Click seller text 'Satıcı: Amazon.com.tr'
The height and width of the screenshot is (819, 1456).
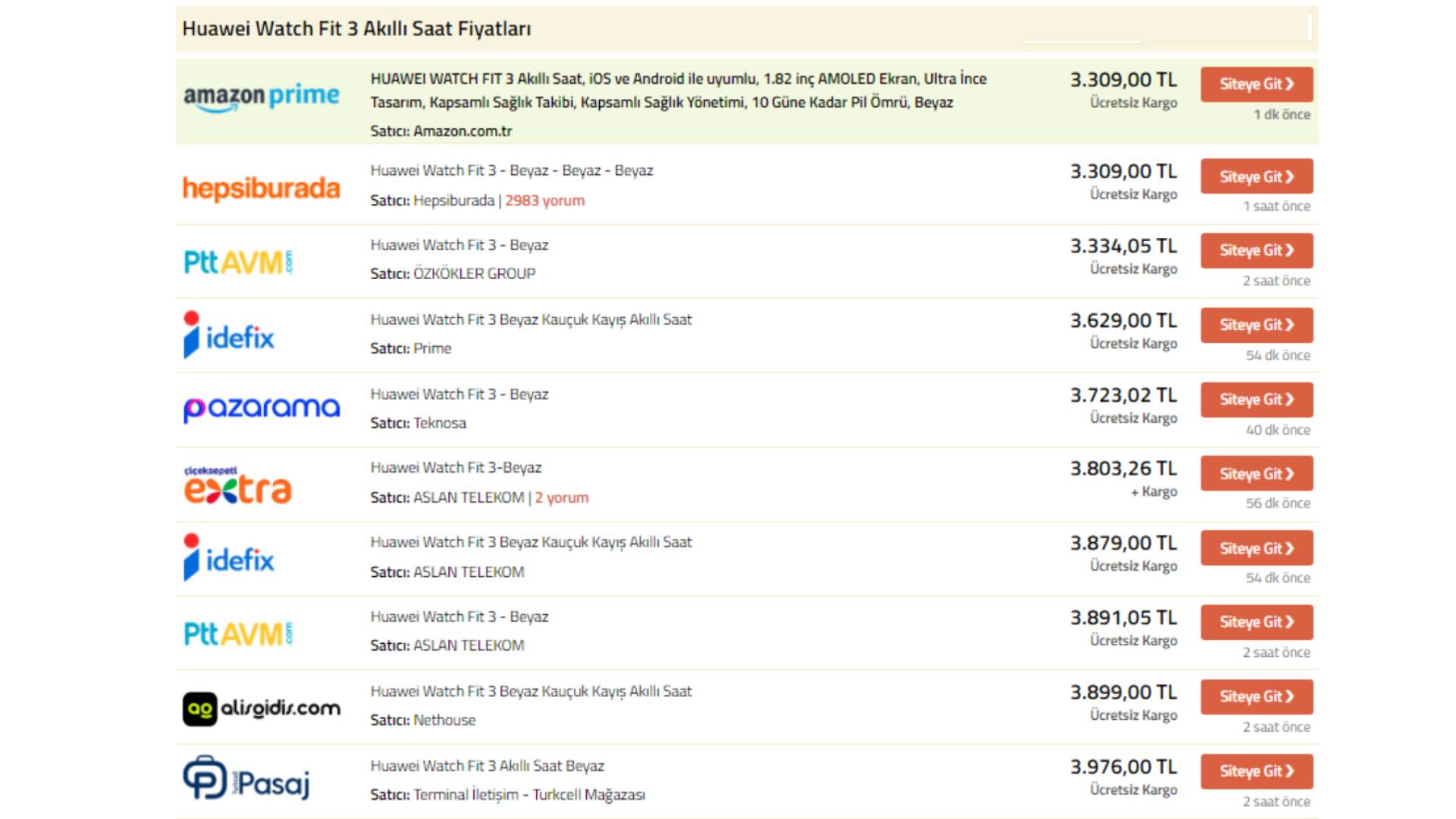click(x=441, y=131)
